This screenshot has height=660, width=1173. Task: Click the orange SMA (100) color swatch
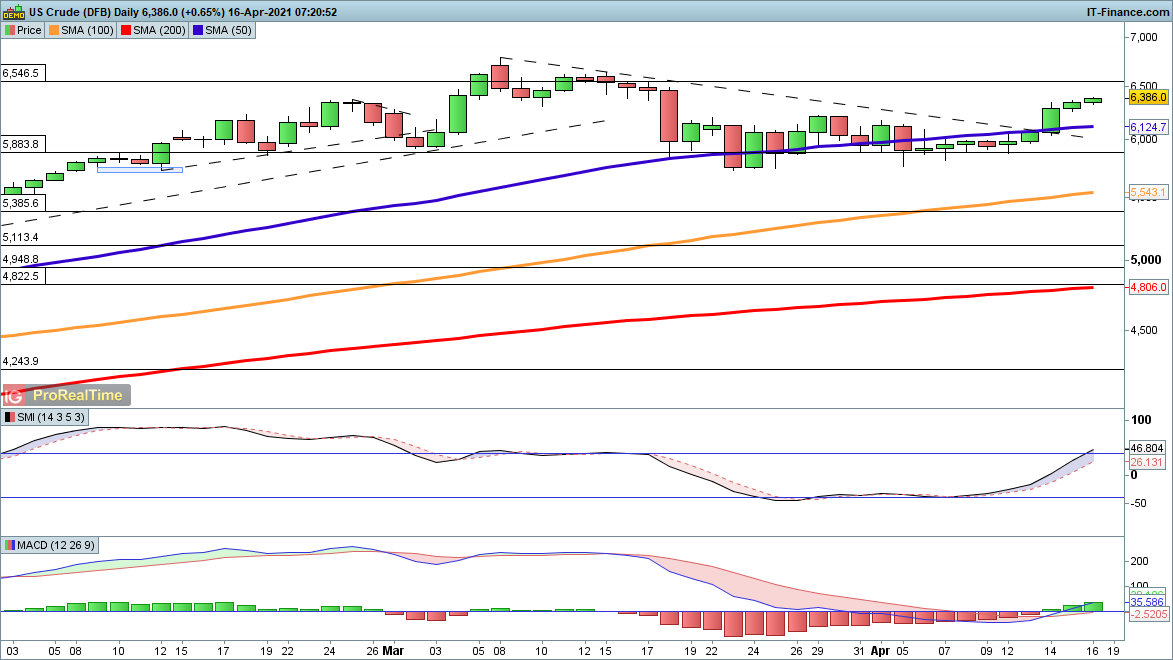pos(53,30)
